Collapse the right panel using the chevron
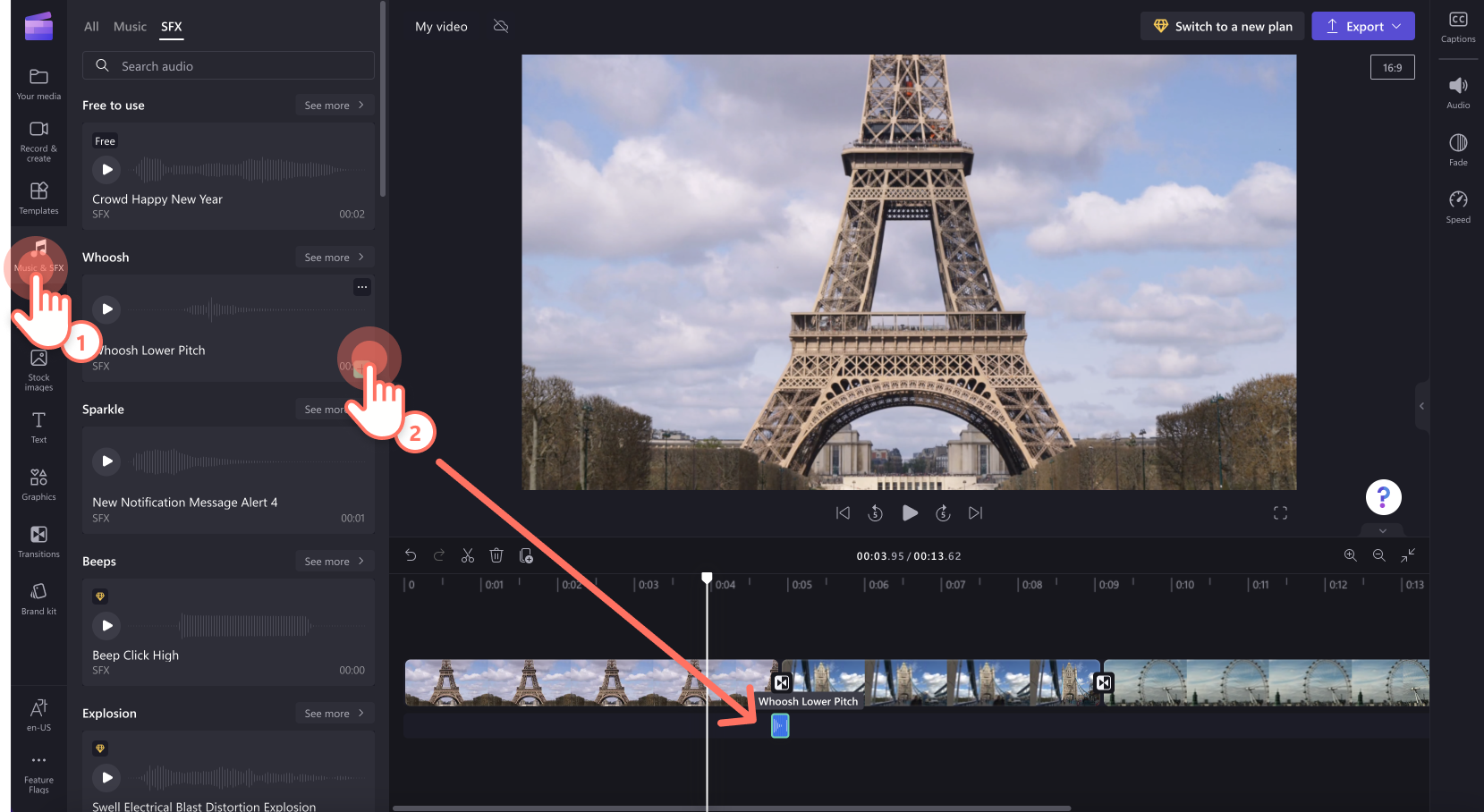Image resolution: width=1484 pixels, height=812 pixels. pyautogui.click(x=1421, y=406)
